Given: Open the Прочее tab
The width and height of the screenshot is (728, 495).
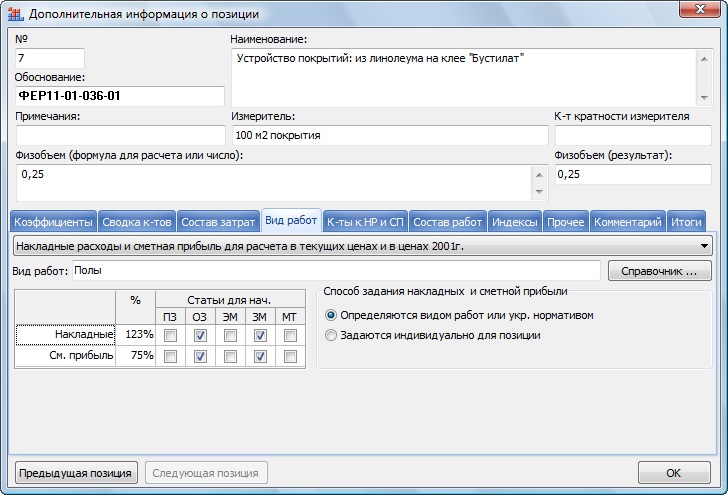Looking at the screenshot, I should 566,222.
